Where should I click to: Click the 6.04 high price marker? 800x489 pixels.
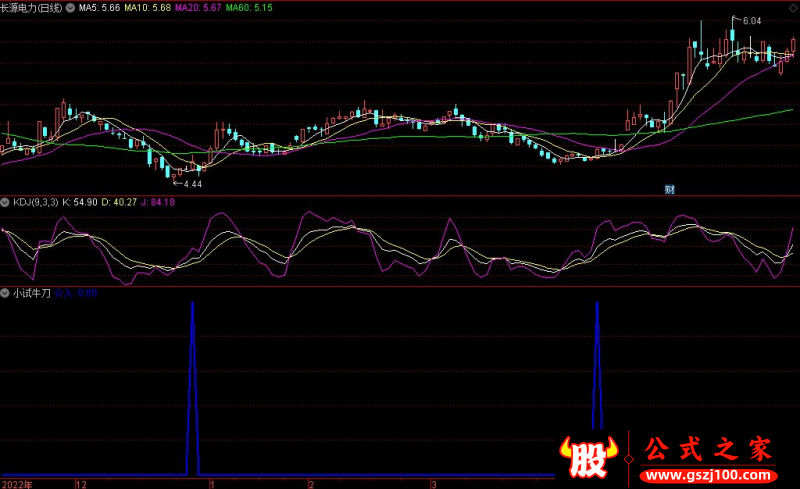(750, 21)
